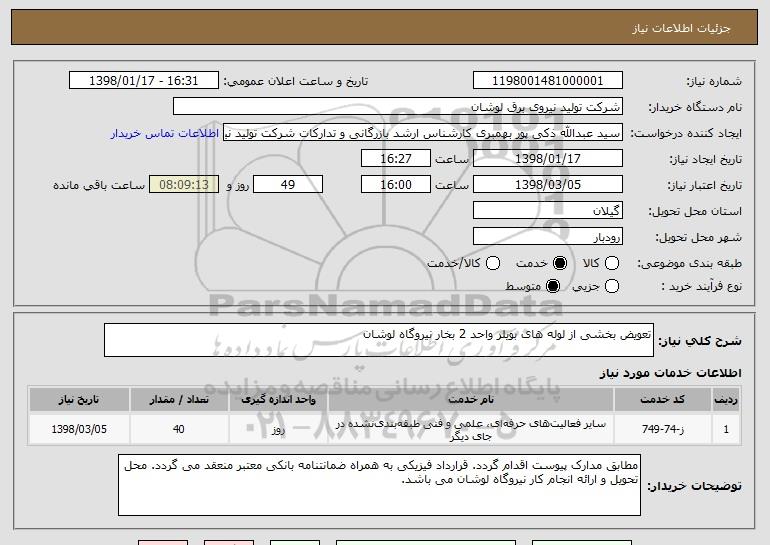Click the unit cell روز
Screen dimensions: 770x545
(278, 429)
